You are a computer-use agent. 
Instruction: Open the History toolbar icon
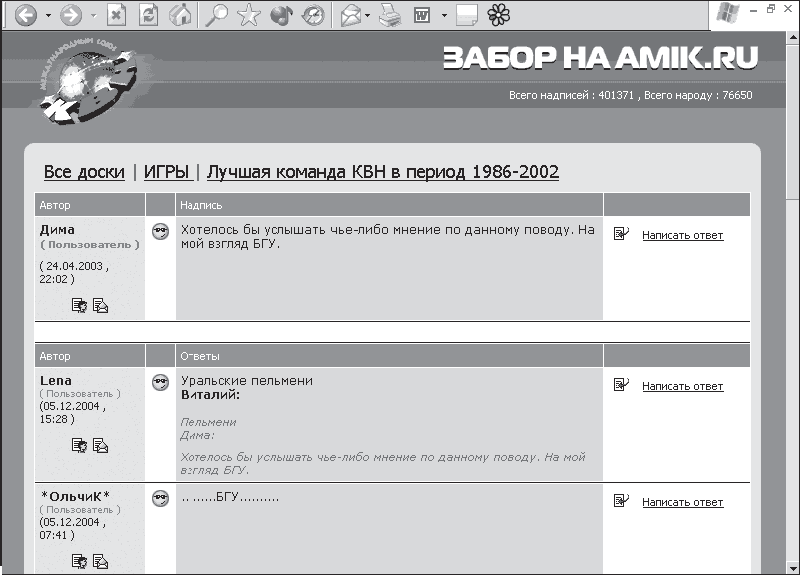pos(313,15)
